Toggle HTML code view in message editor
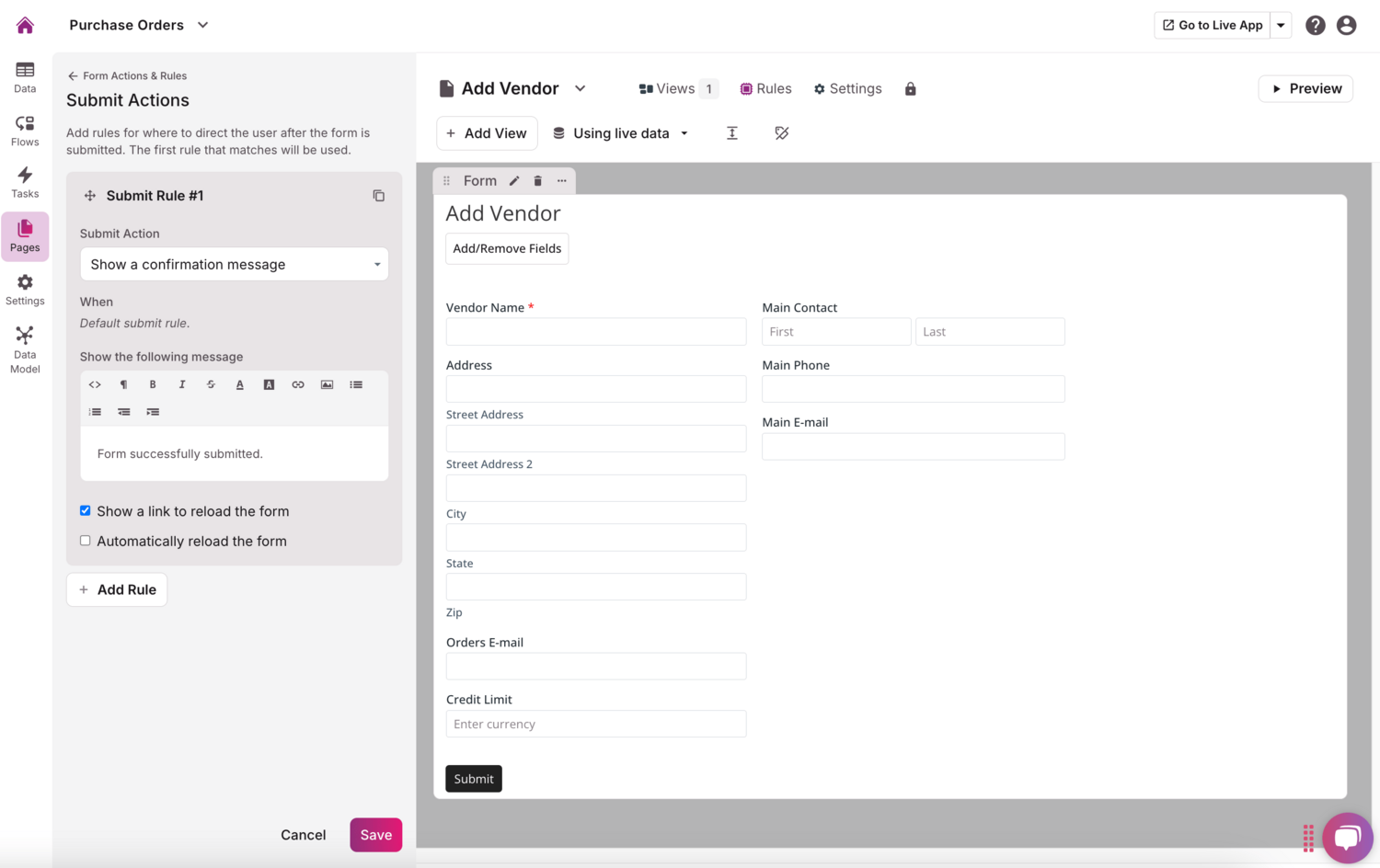Screen dimensions: 1380x868 tap(95, 384)
